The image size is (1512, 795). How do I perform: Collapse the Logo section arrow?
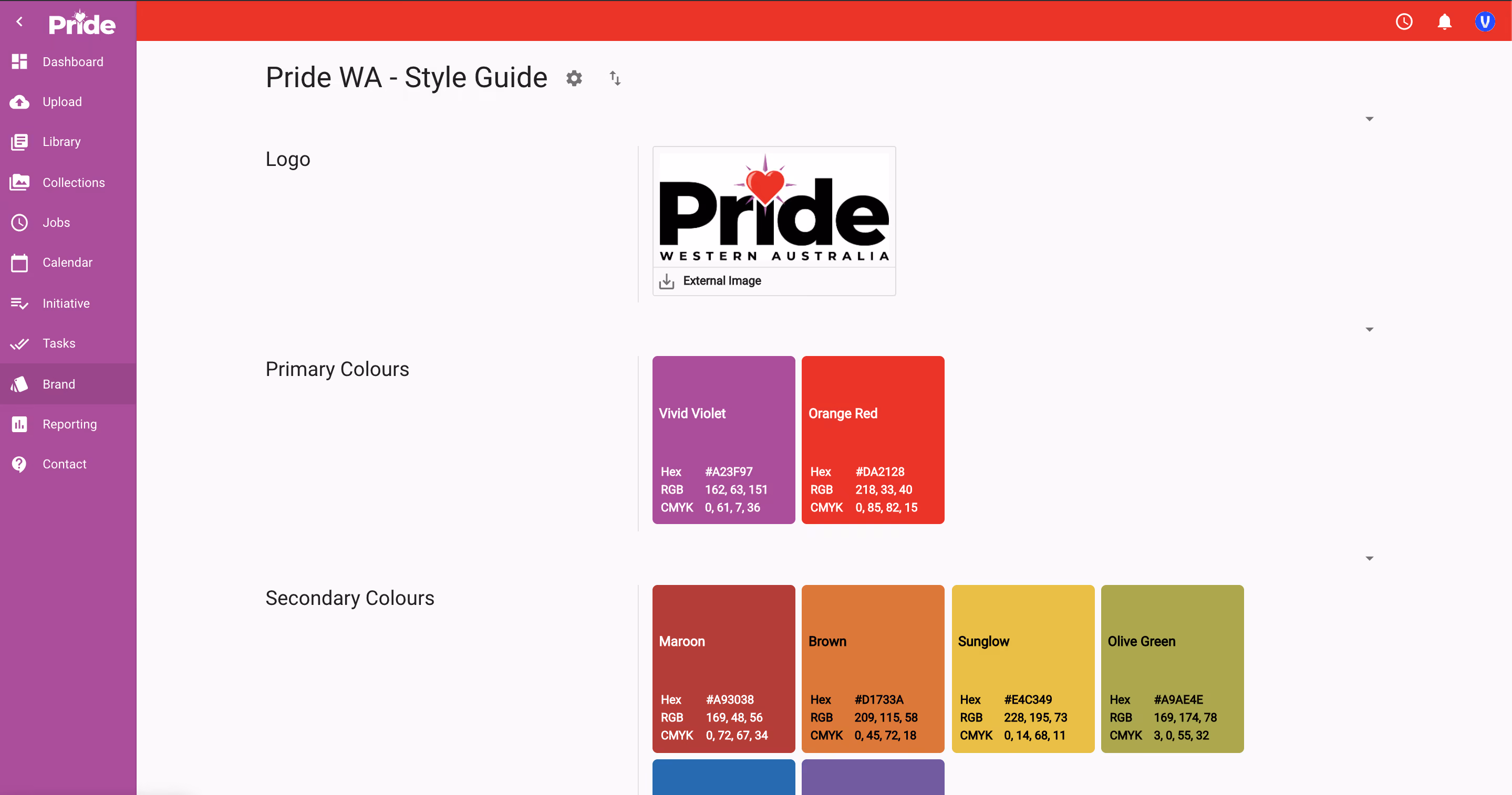[1370, 119]
